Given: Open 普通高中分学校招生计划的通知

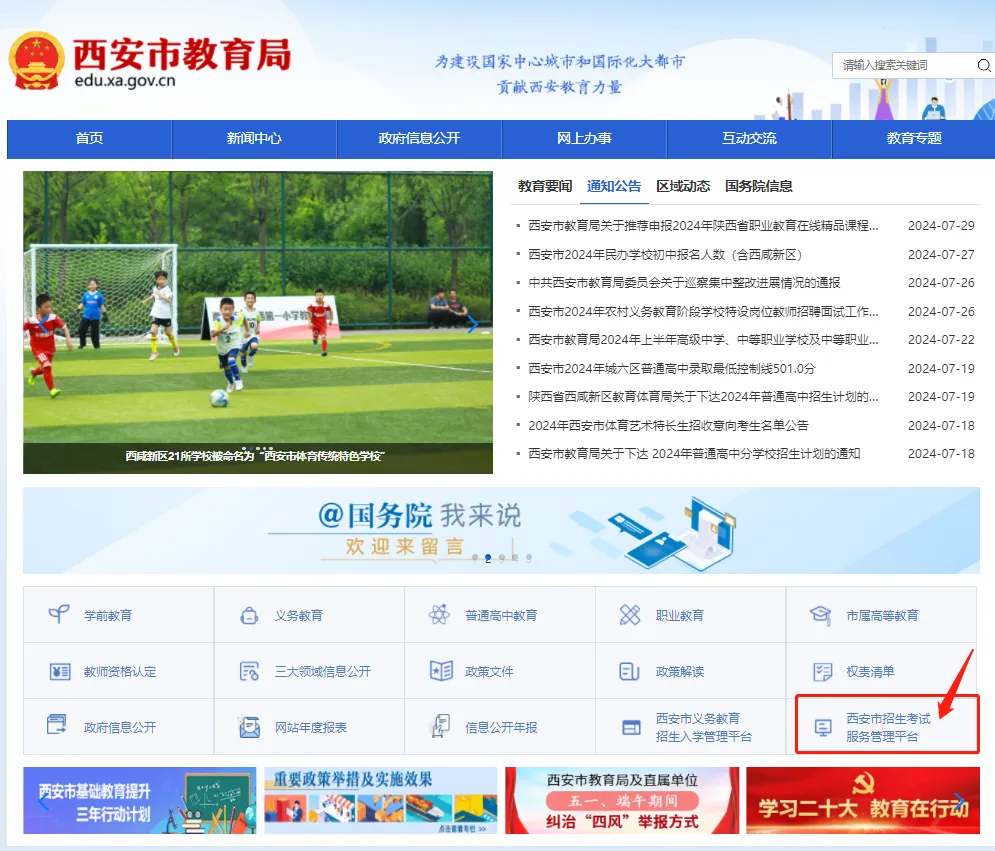Looking at the screenshot, I should pyautogui.click(x=694, y=453).
